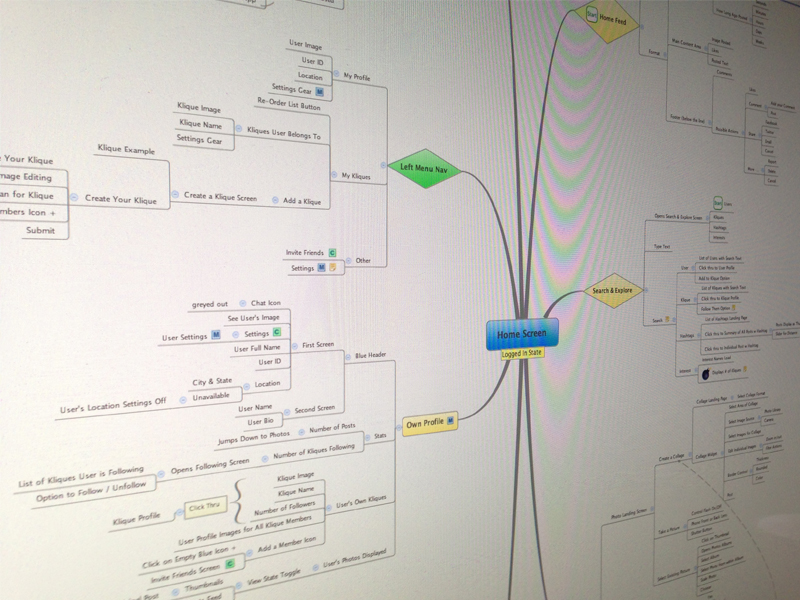
Task: Click the green C marker beside Settings in Blue Header
Action: click(277, 332)
